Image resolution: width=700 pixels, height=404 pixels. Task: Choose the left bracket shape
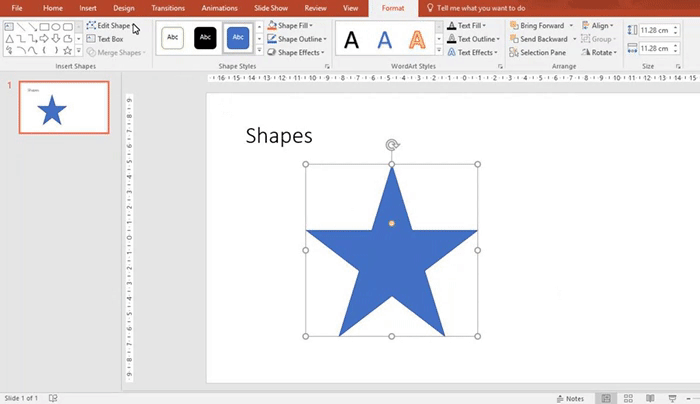point(44,50)
